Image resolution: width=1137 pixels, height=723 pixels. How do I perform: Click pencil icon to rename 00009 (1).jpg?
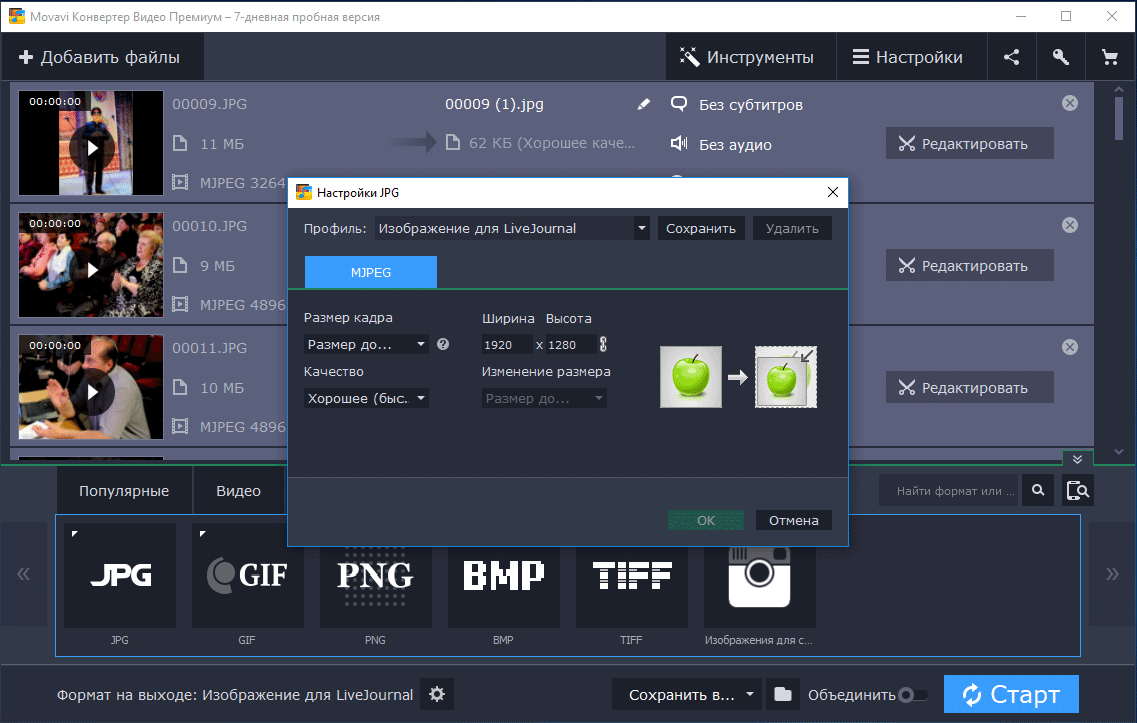pyautogui.click(x=643, y=104)
